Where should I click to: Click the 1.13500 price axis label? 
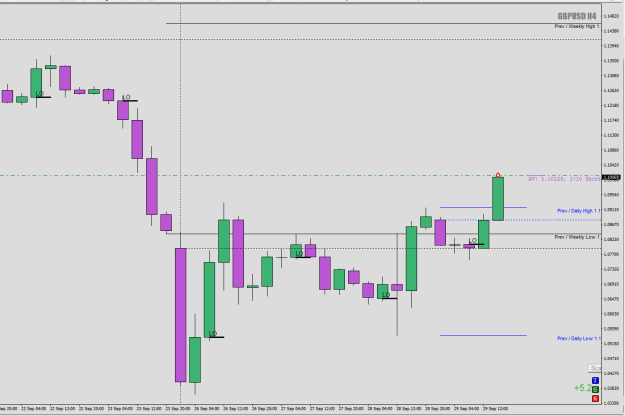click(x=611, y=61)
